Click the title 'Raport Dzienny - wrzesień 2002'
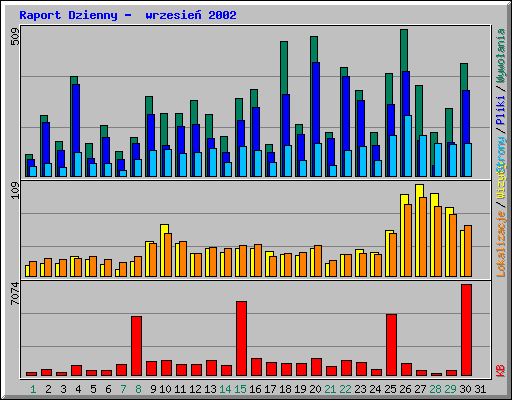The height and width of the screenshot is (400, 512). tap(128, 15)
